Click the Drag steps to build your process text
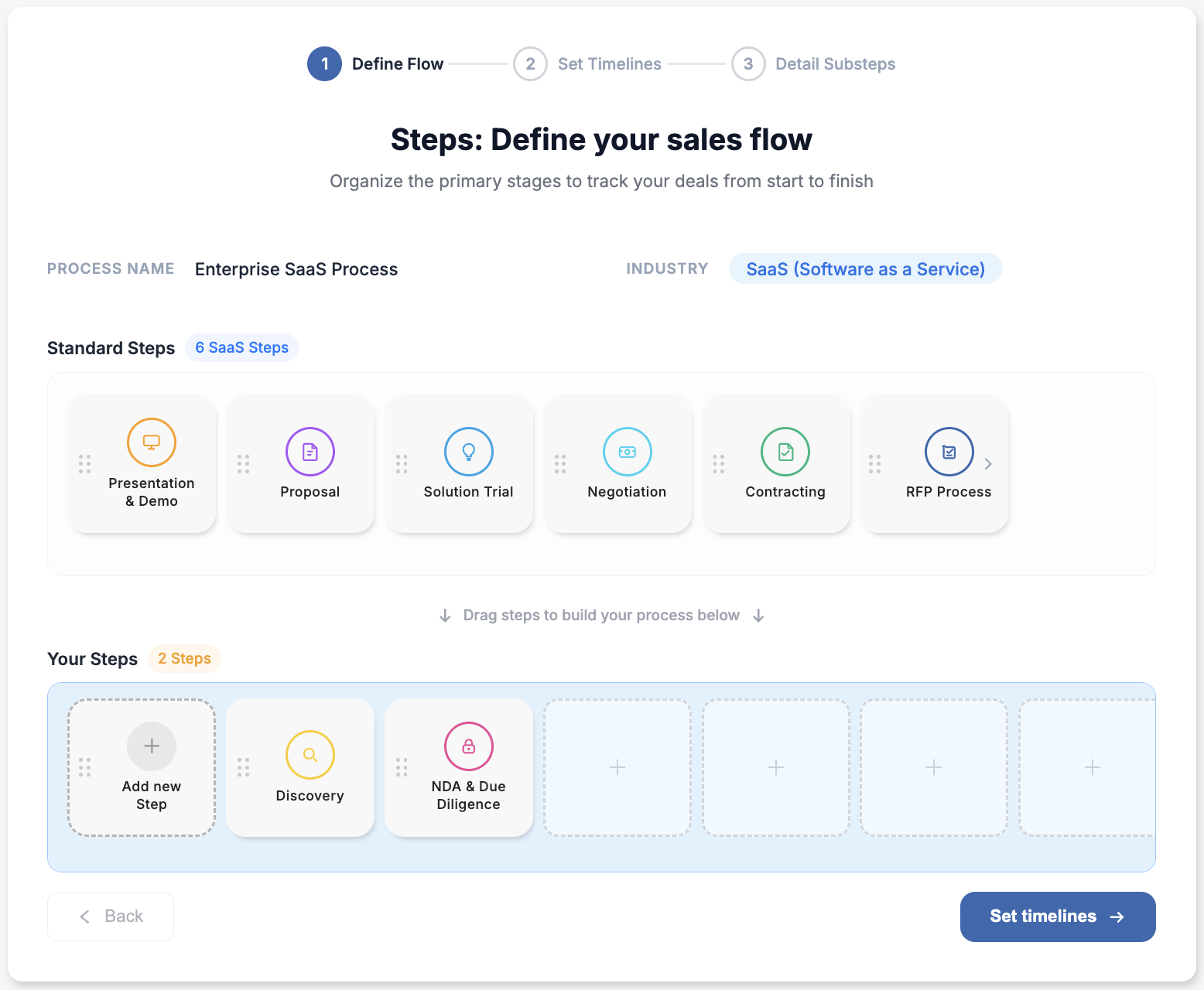The width and height of the screenshot is (1204, 990). coord(601,615)
